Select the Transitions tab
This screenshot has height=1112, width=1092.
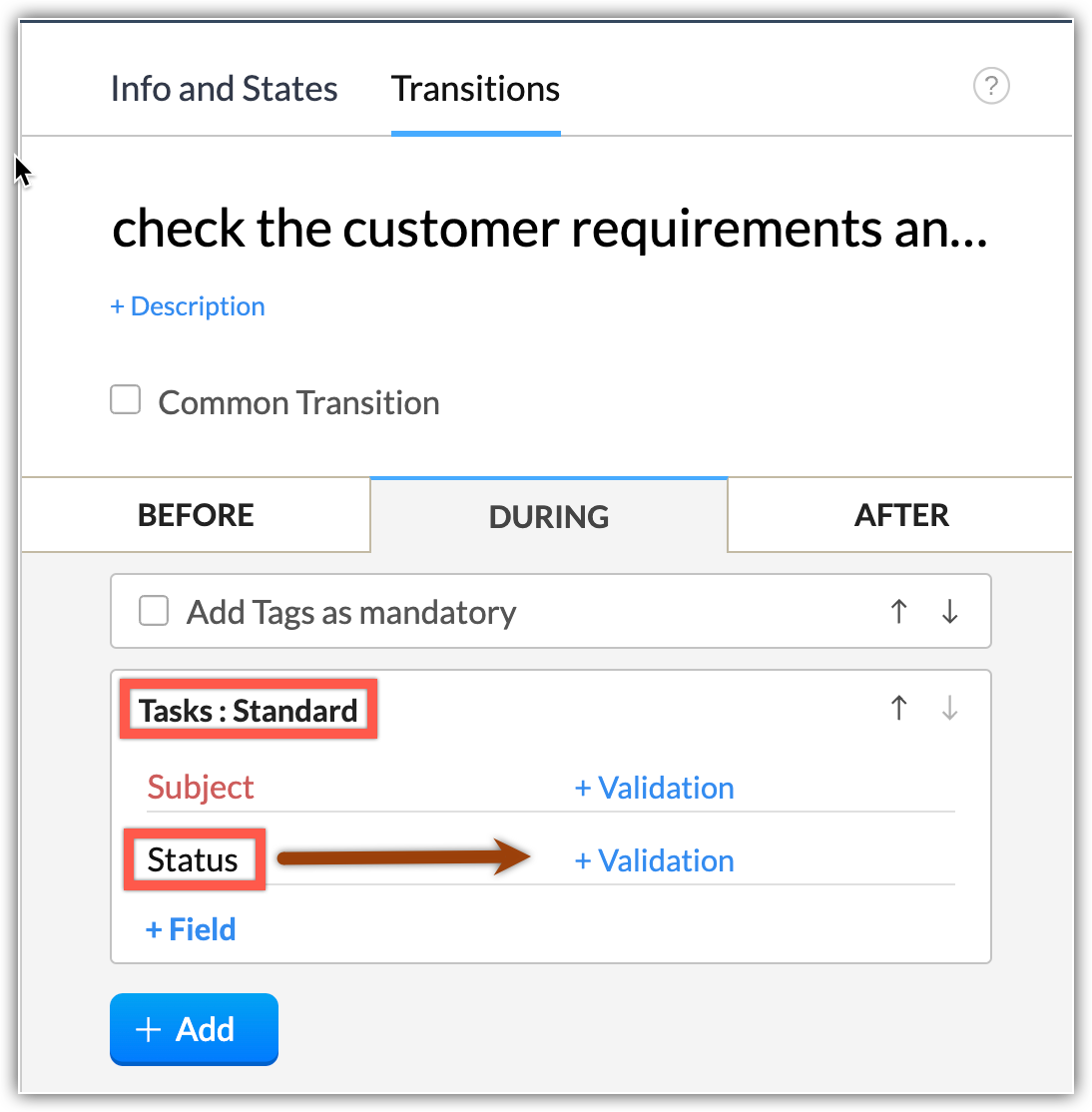[475, 89]
